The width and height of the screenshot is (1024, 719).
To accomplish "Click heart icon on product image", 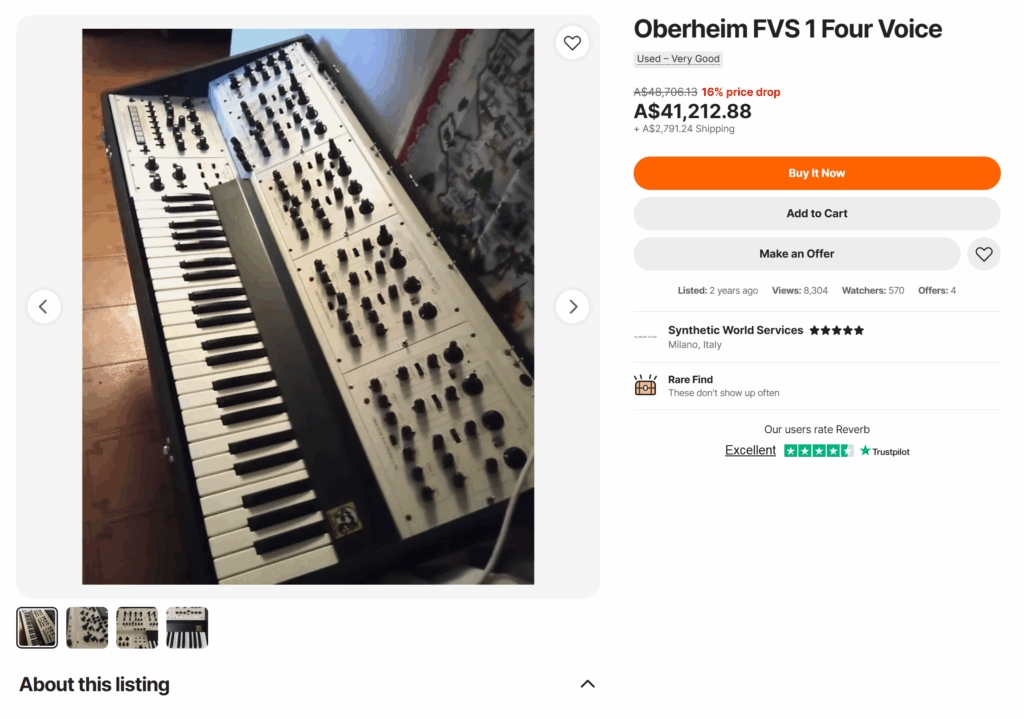I will pyautogui.click(x=572, y=43).
